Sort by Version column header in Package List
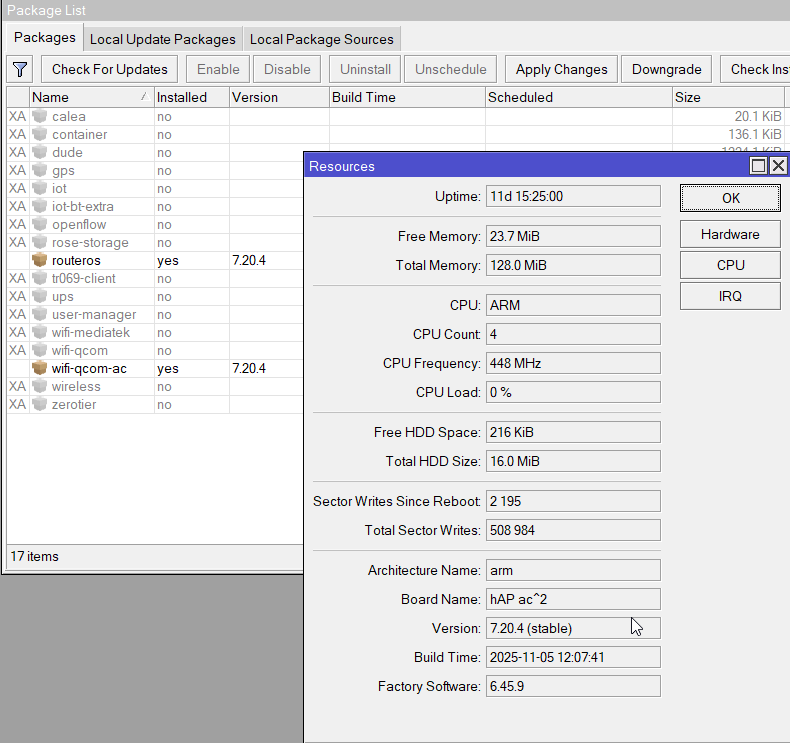The width and height of the screenshot is (790, 743). point(279,97)
